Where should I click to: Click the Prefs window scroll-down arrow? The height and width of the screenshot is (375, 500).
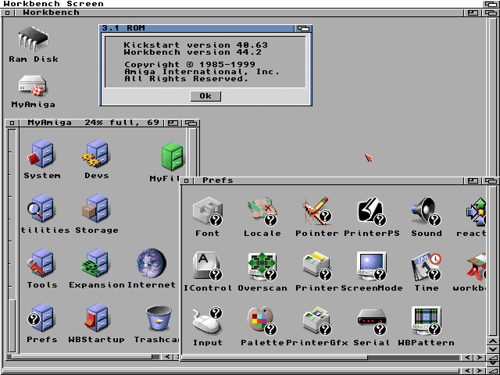tap(493, 349)
